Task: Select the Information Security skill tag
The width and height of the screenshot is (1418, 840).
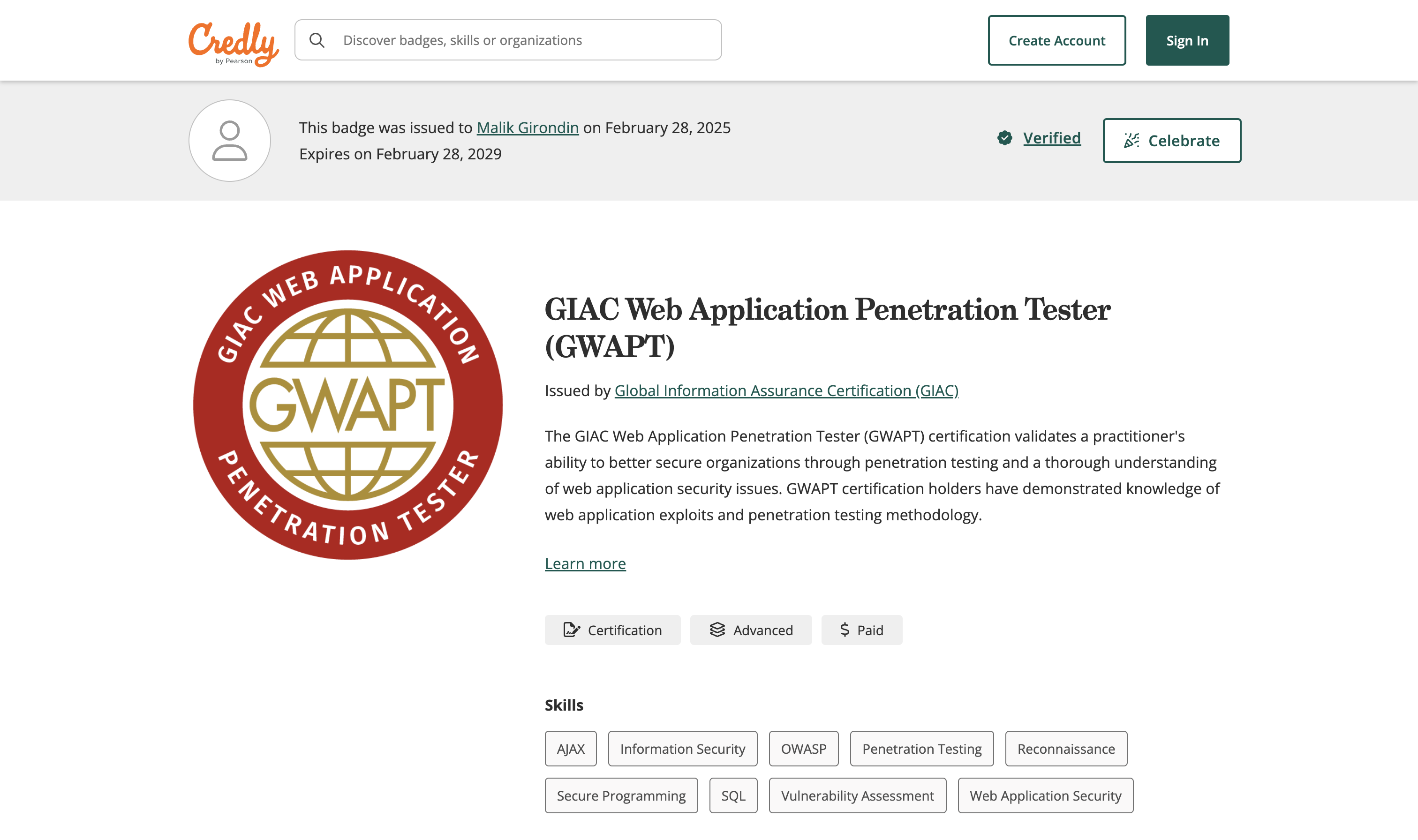Action: click(683, 748)
